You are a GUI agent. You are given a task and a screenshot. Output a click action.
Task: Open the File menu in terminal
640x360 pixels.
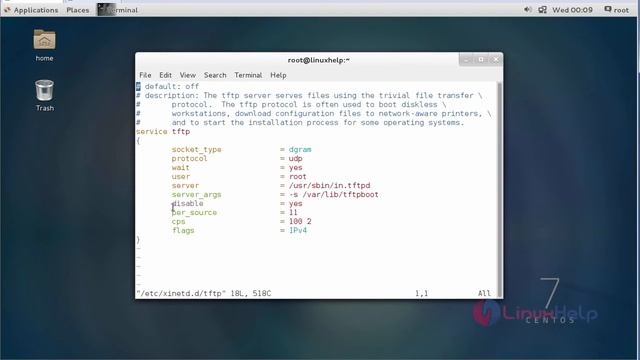pyautogui.click(x=145, y=75)
